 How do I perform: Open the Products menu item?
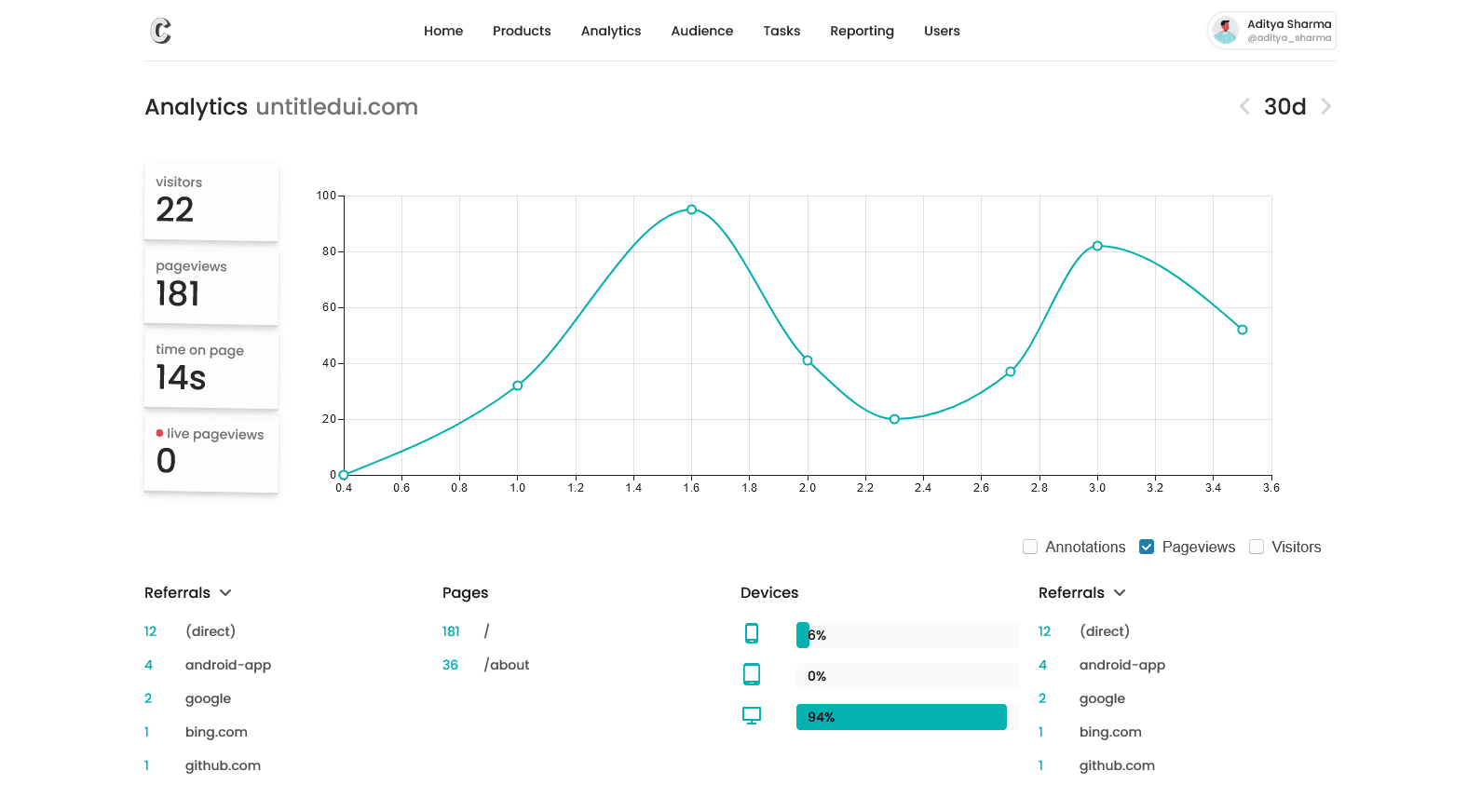(x=522, y=31)
